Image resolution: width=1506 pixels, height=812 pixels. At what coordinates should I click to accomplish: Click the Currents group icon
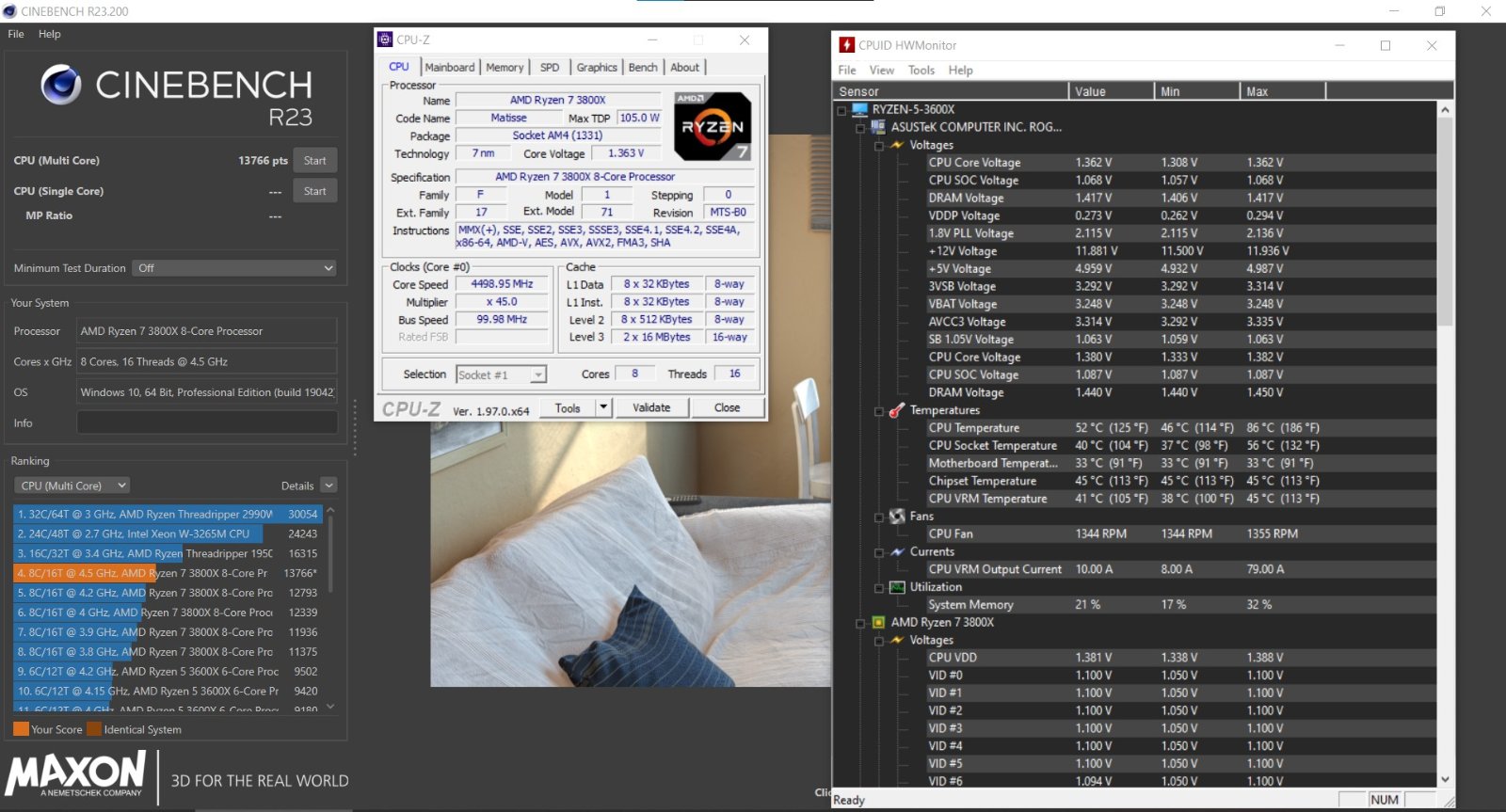coord(897,551)
